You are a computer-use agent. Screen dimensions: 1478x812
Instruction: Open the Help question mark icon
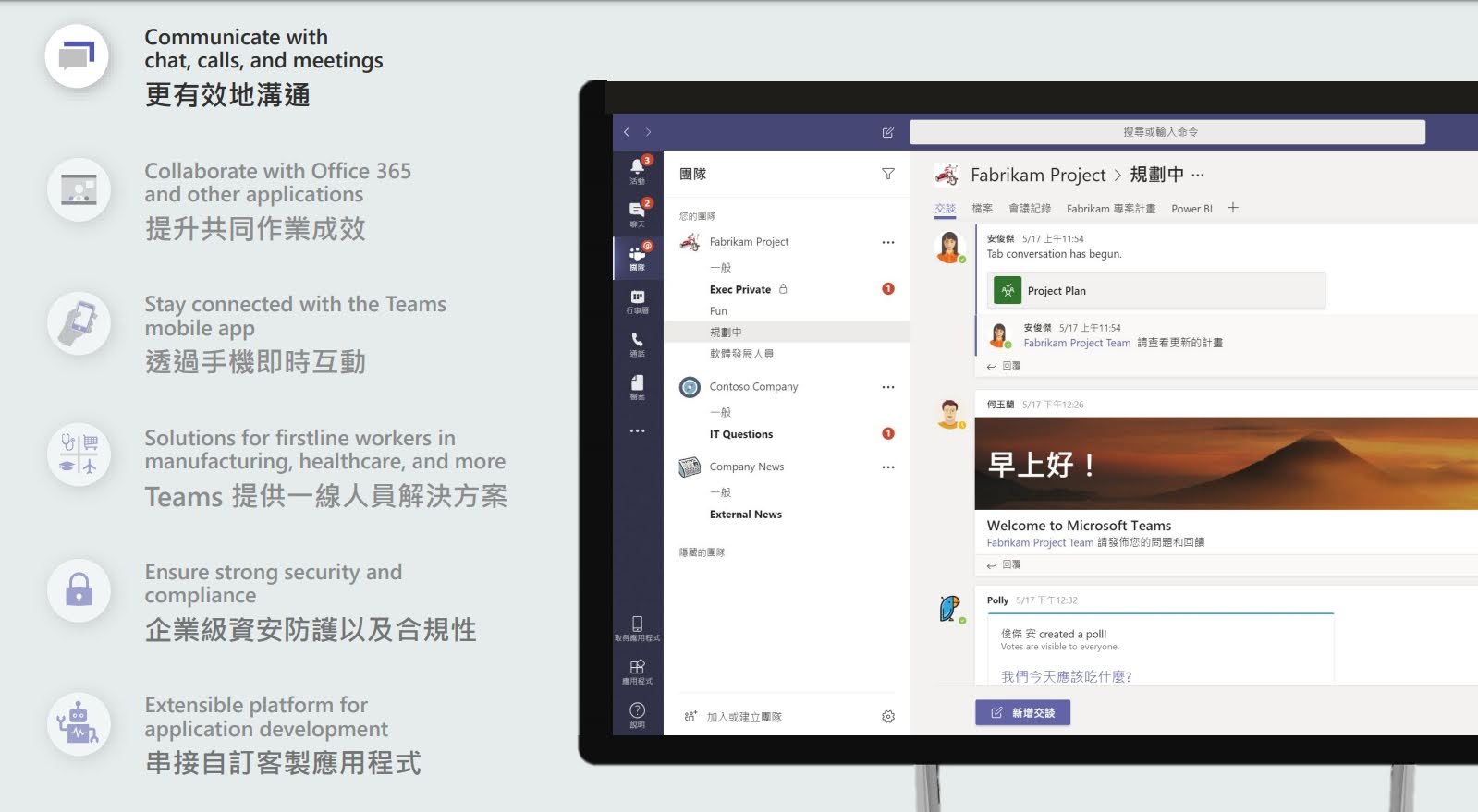(x=637, y=713)
